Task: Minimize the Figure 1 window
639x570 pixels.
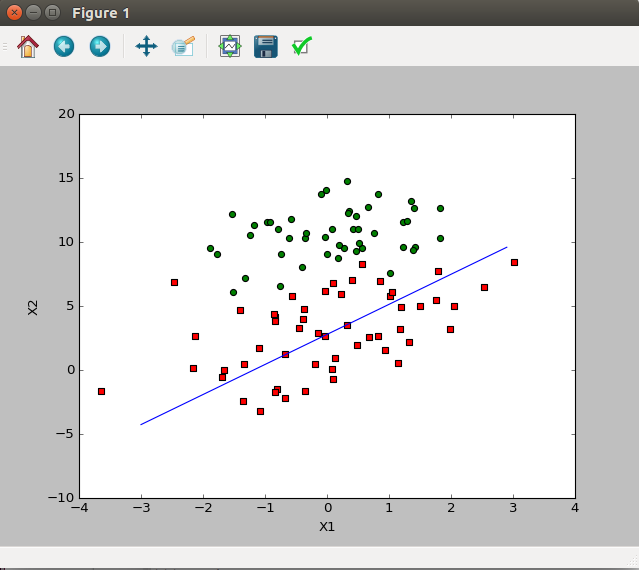Action: (x=33, y=13)
